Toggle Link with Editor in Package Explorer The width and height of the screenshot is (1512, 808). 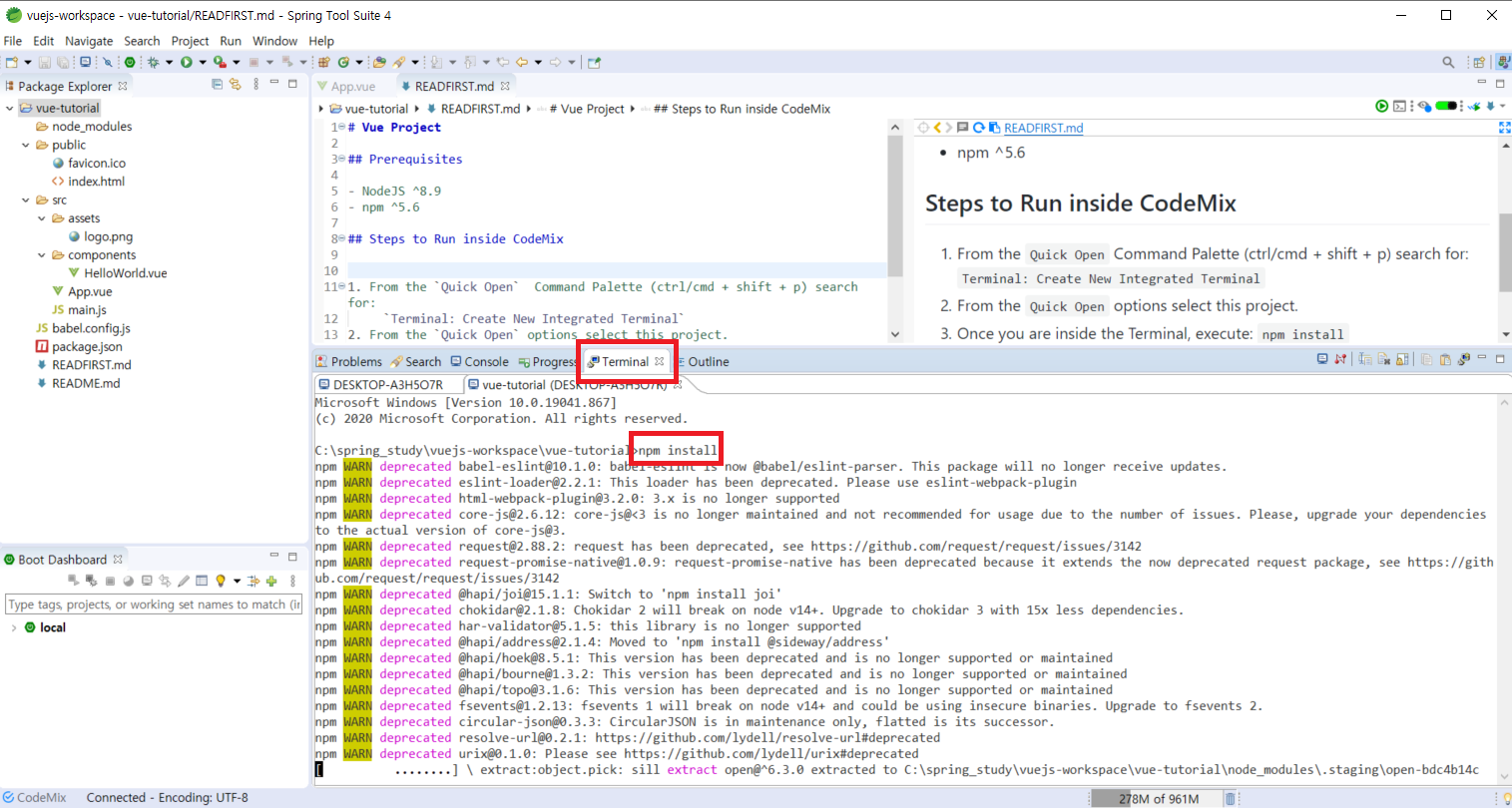[236, 85]
